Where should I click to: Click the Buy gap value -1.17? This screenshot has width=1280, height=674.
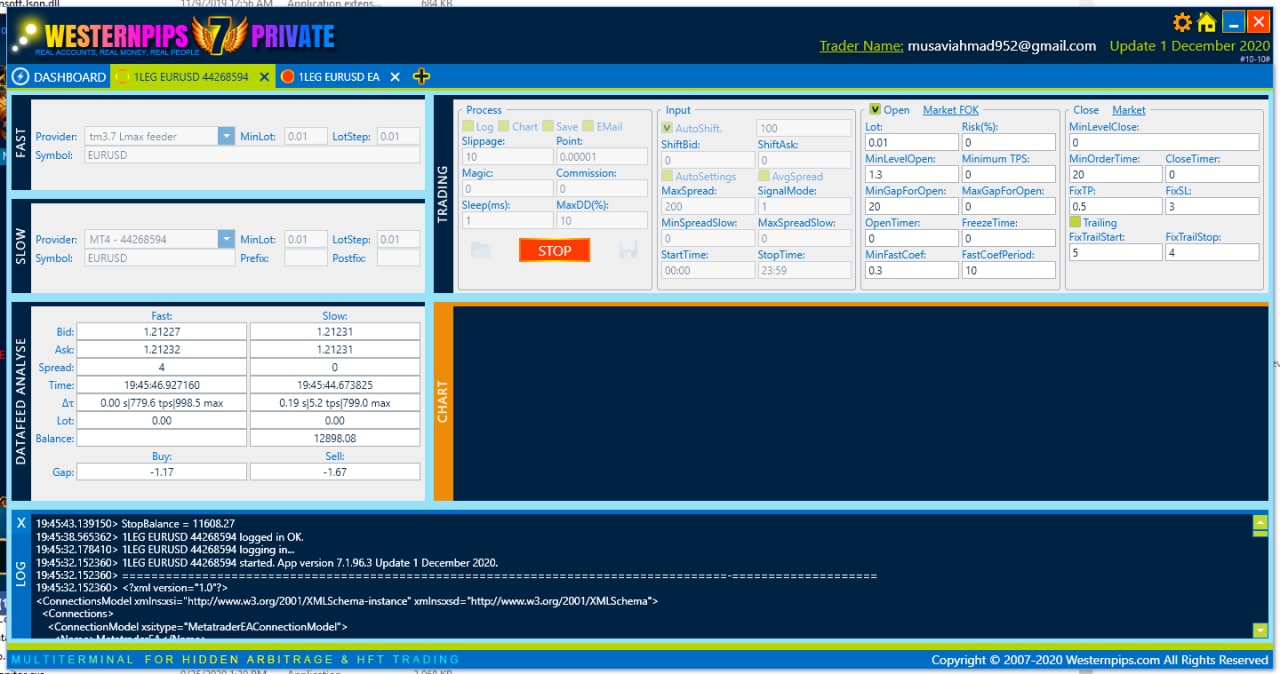click(162, 472)
